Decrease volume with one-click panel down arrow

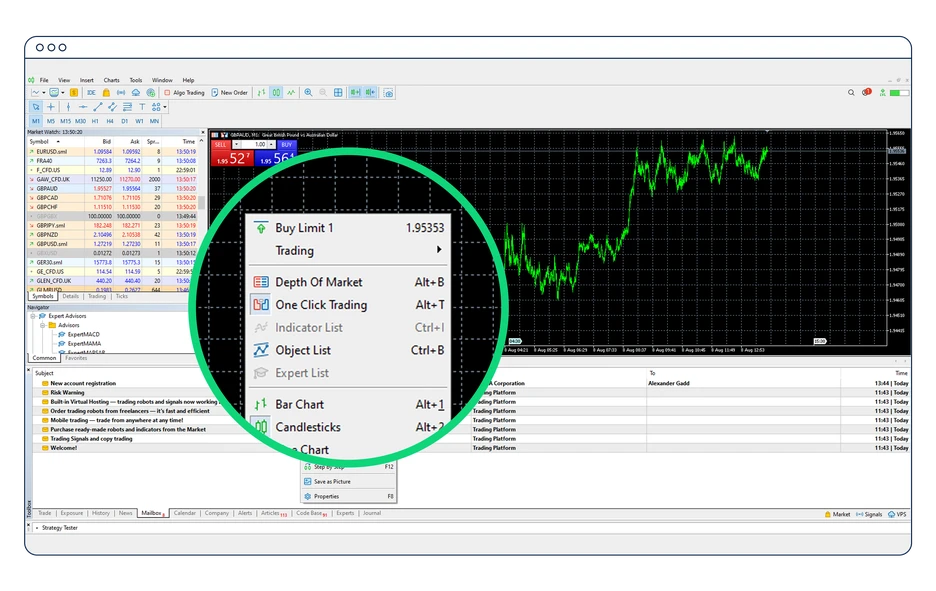(236, 144)
